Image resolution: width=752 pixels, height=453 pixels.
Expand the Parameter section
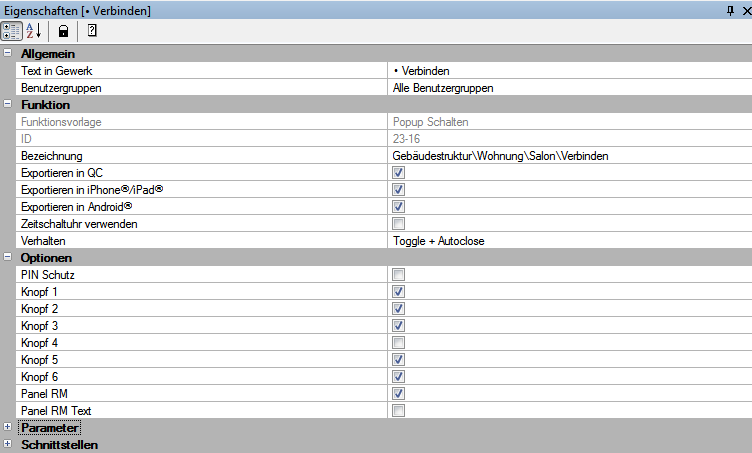(x=8, y=427)
